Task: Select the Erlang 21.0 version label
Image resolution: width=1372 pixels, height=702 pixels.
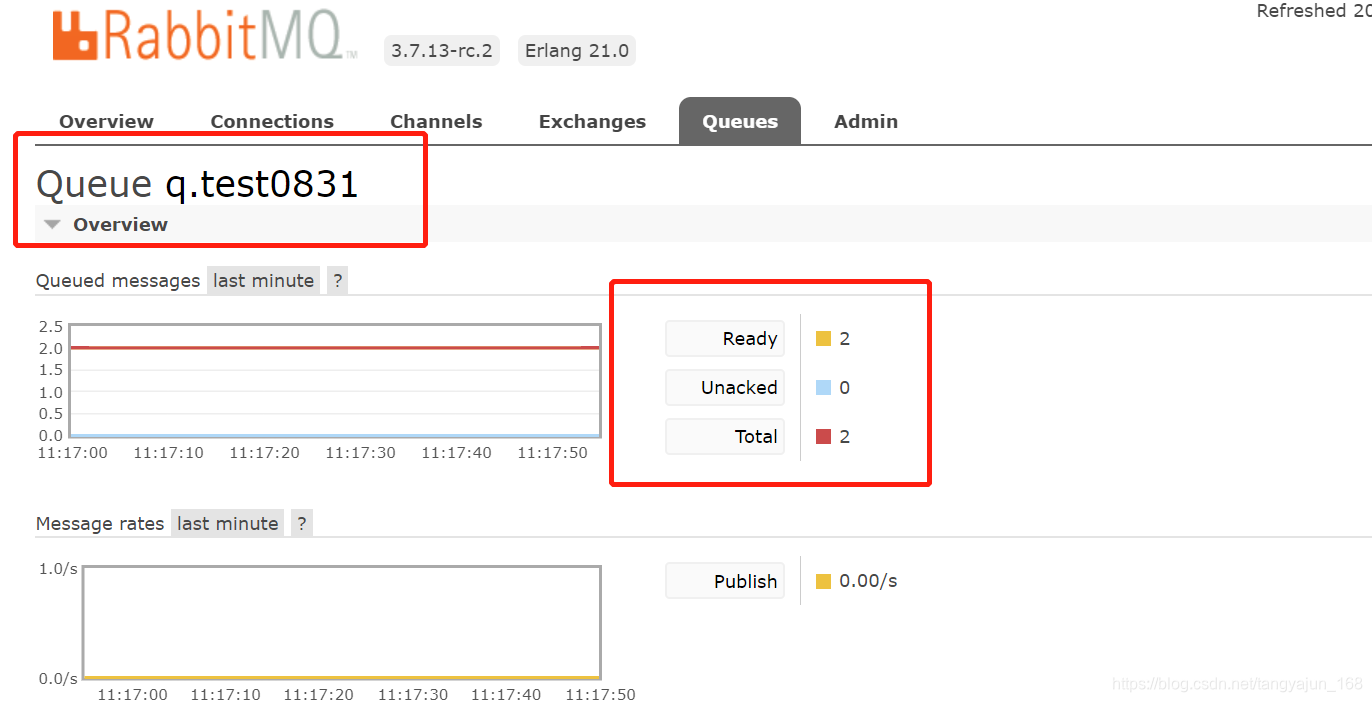Action: tap(577, 51)
